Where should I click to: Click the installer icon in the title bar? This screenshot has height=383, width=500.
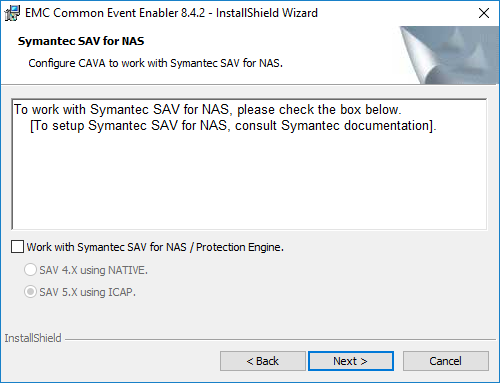12,13
